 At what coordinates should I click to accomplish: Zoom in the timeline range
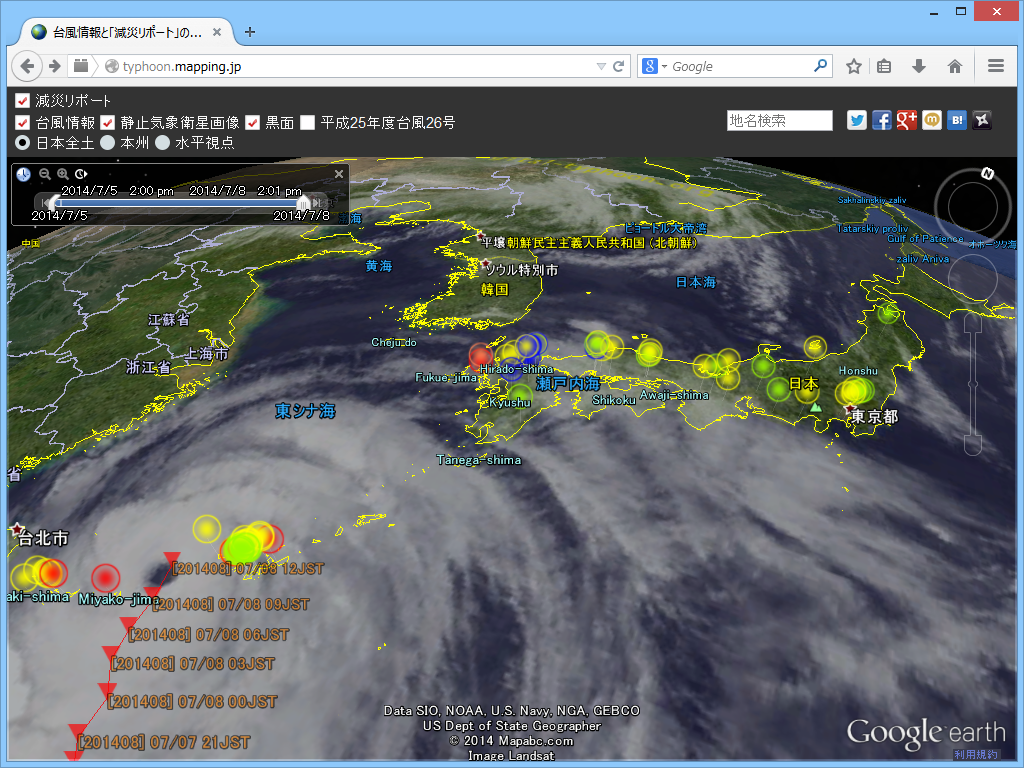pyautogui.click(x=63, y=174)
